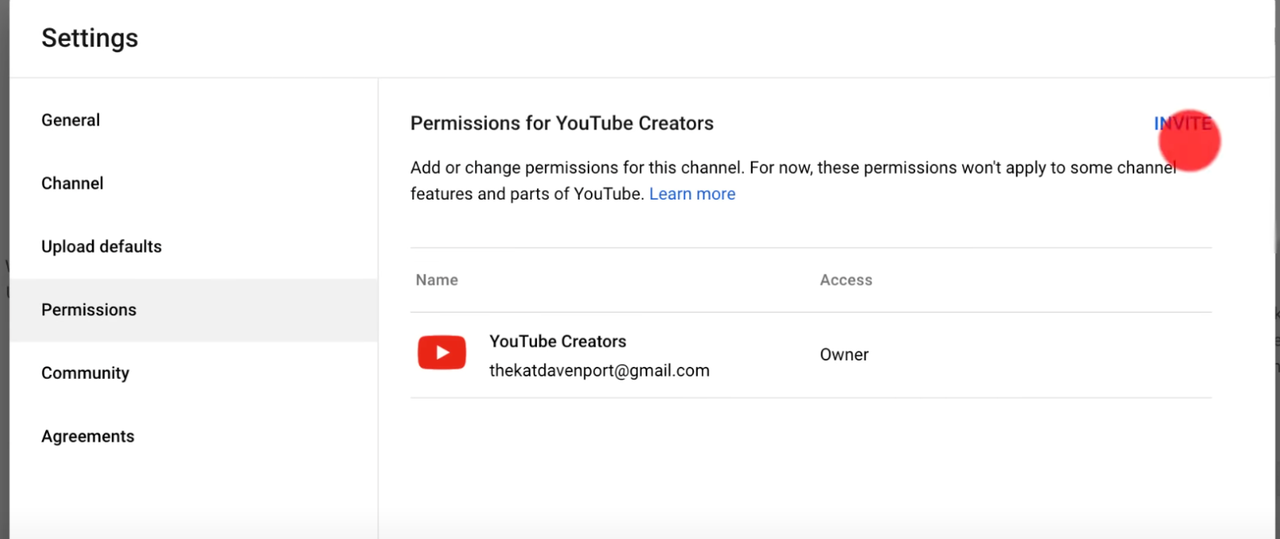Click the Access column header
1280x539 pixels.
(x=846, y=280)
